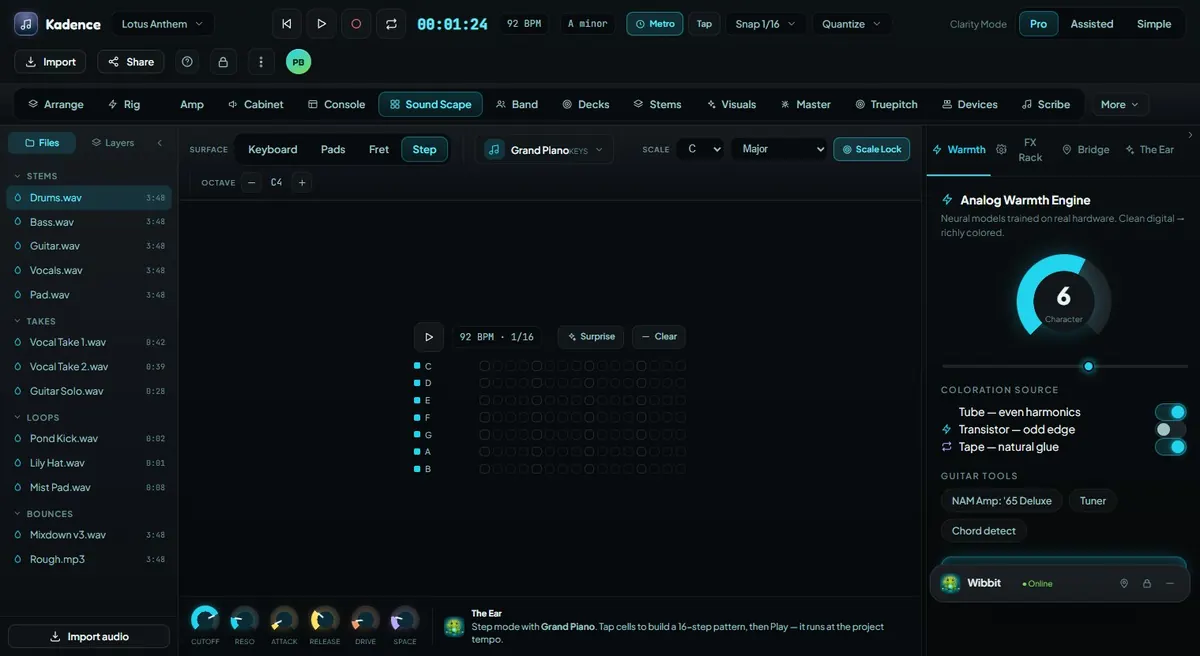Click the Clear pattern button
Image resolution: width=1200 pixels, height=656 pixels.
(x=659, y=337)
